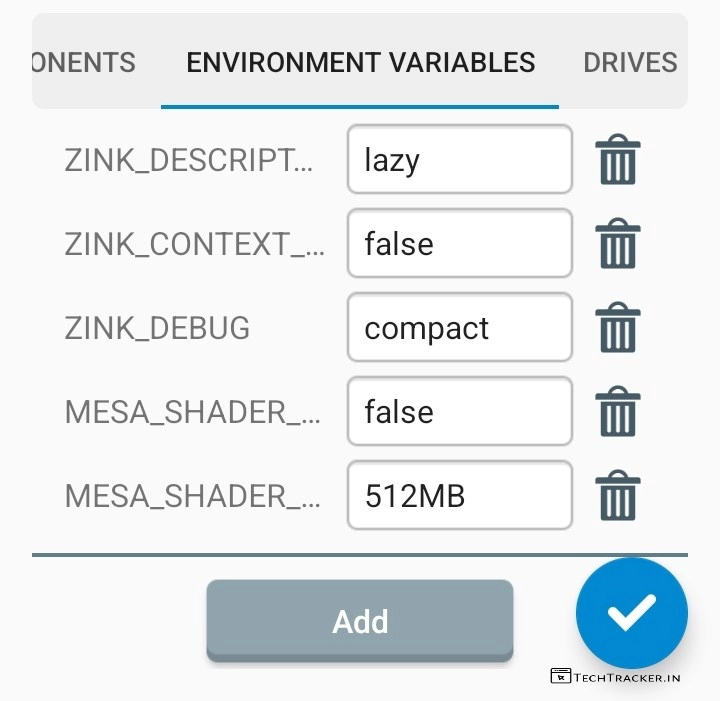Go to the partially visible Components tab

pos(84,62)
